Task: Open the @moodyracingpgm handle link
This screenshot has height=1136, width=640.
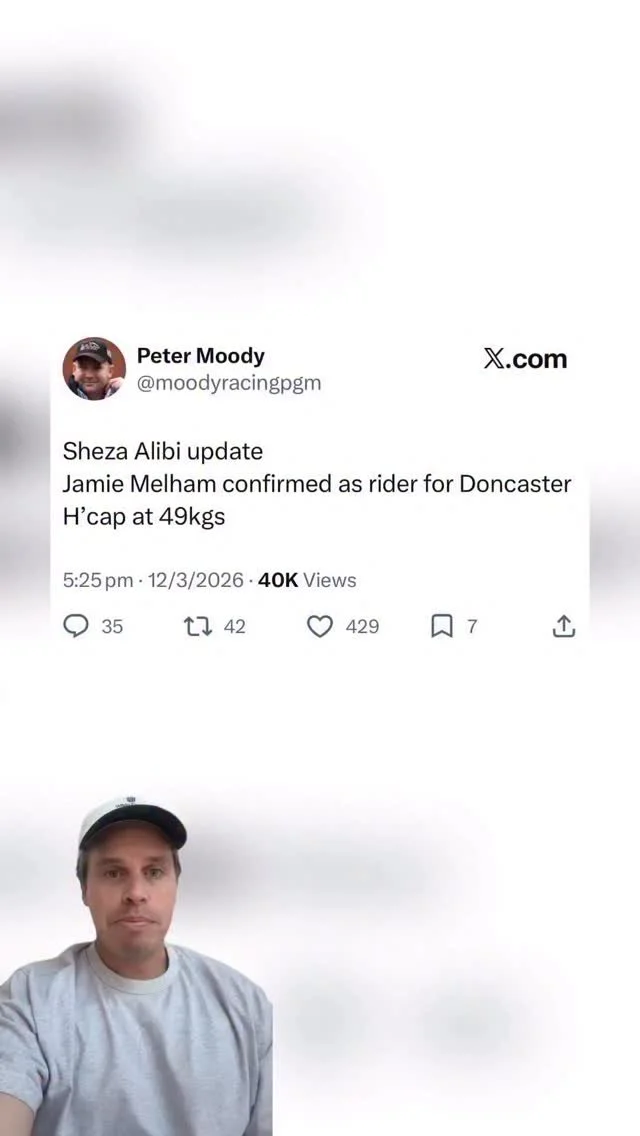Action: 229,383
